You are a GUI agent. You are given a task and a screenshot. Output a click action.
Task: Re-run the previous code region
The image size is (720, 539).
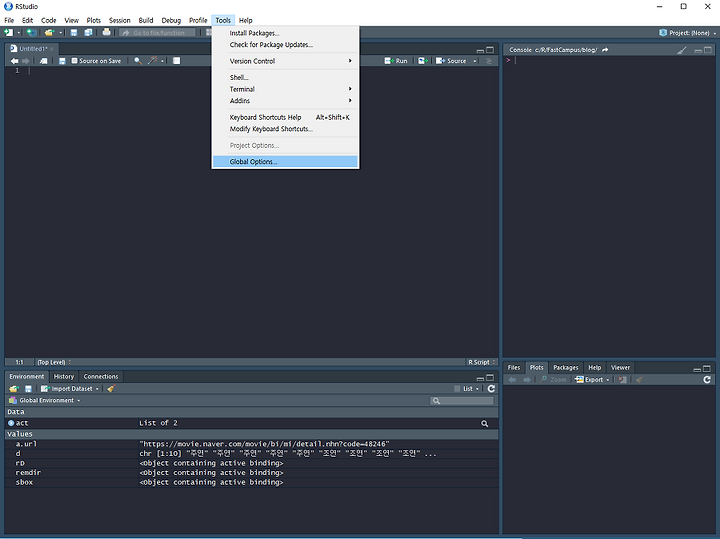tap(423, 61)
